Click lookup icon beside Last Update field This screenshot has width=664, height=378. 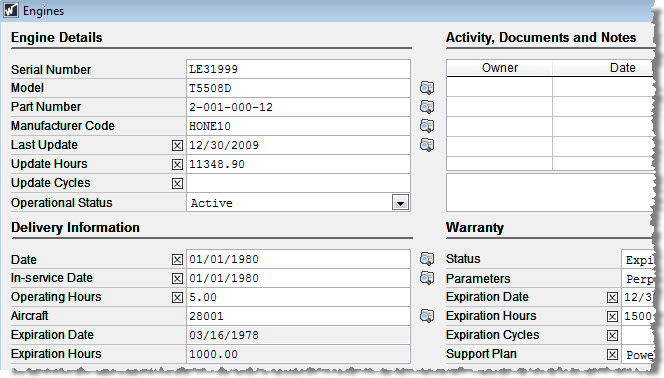[x=427, y=145]
